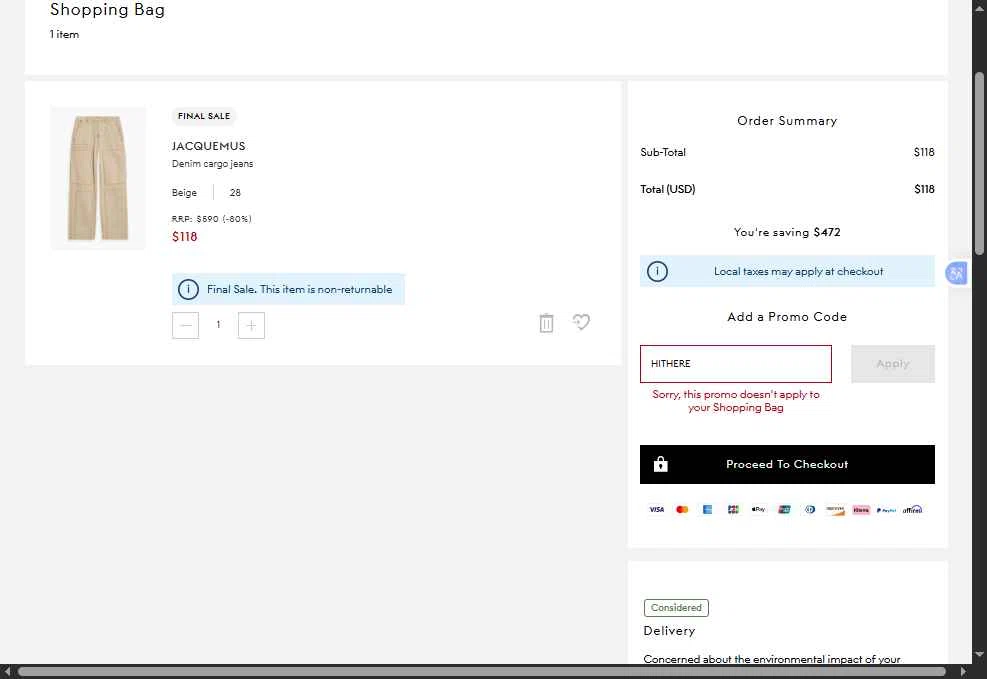Click the Delivery heading

669,631
